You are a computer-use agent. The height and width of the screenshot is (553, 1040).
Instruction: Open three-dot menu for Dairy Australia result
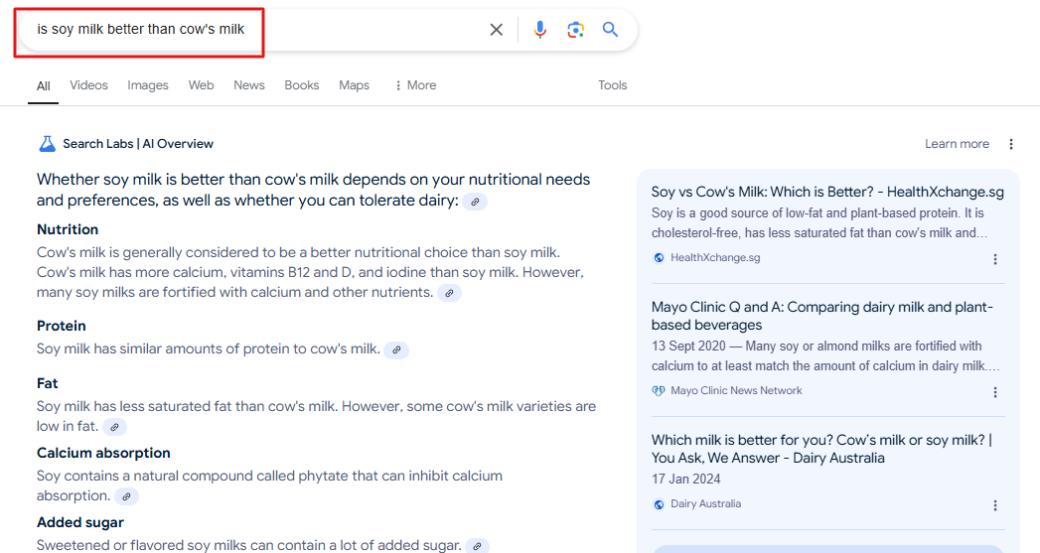click(995, 506)
